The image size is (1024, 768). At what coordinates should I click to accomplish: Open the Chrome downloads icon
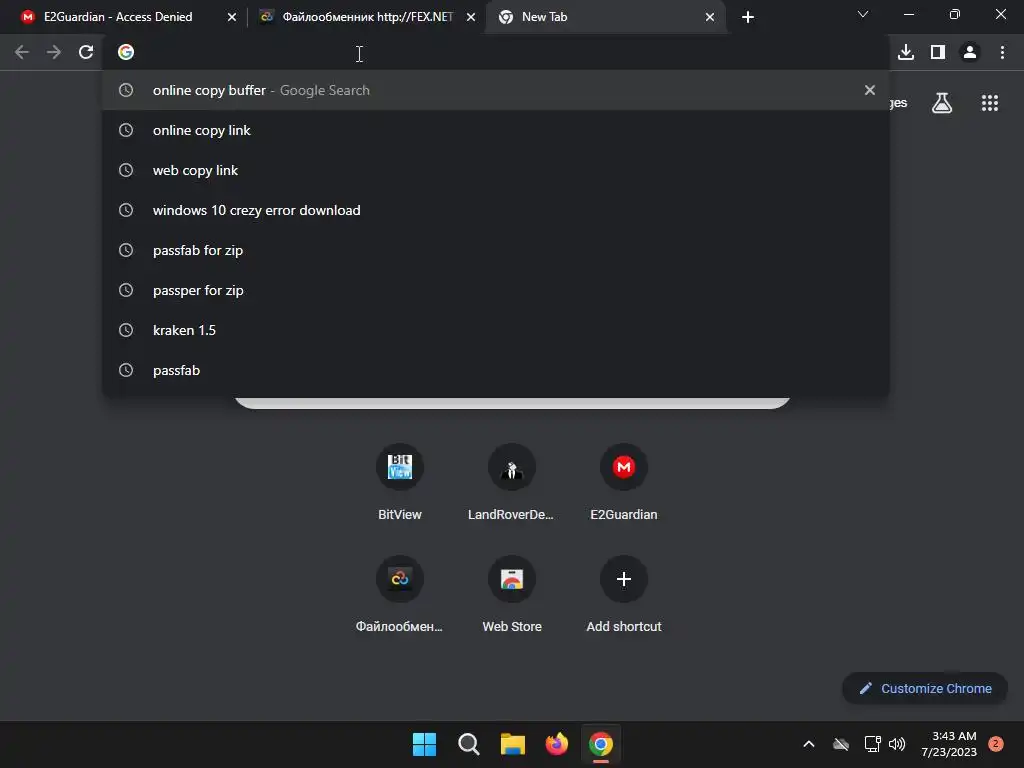[906, 52]
